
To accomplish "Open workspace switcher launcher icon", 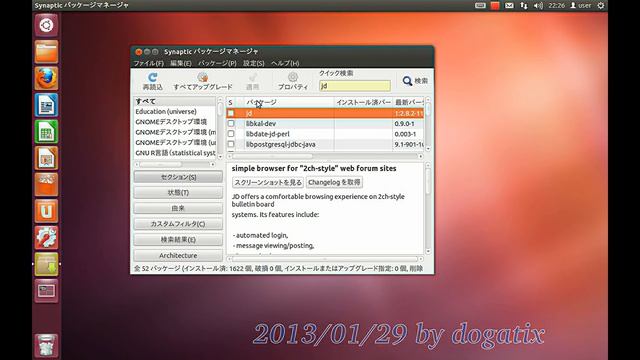I will click(46, 291).
